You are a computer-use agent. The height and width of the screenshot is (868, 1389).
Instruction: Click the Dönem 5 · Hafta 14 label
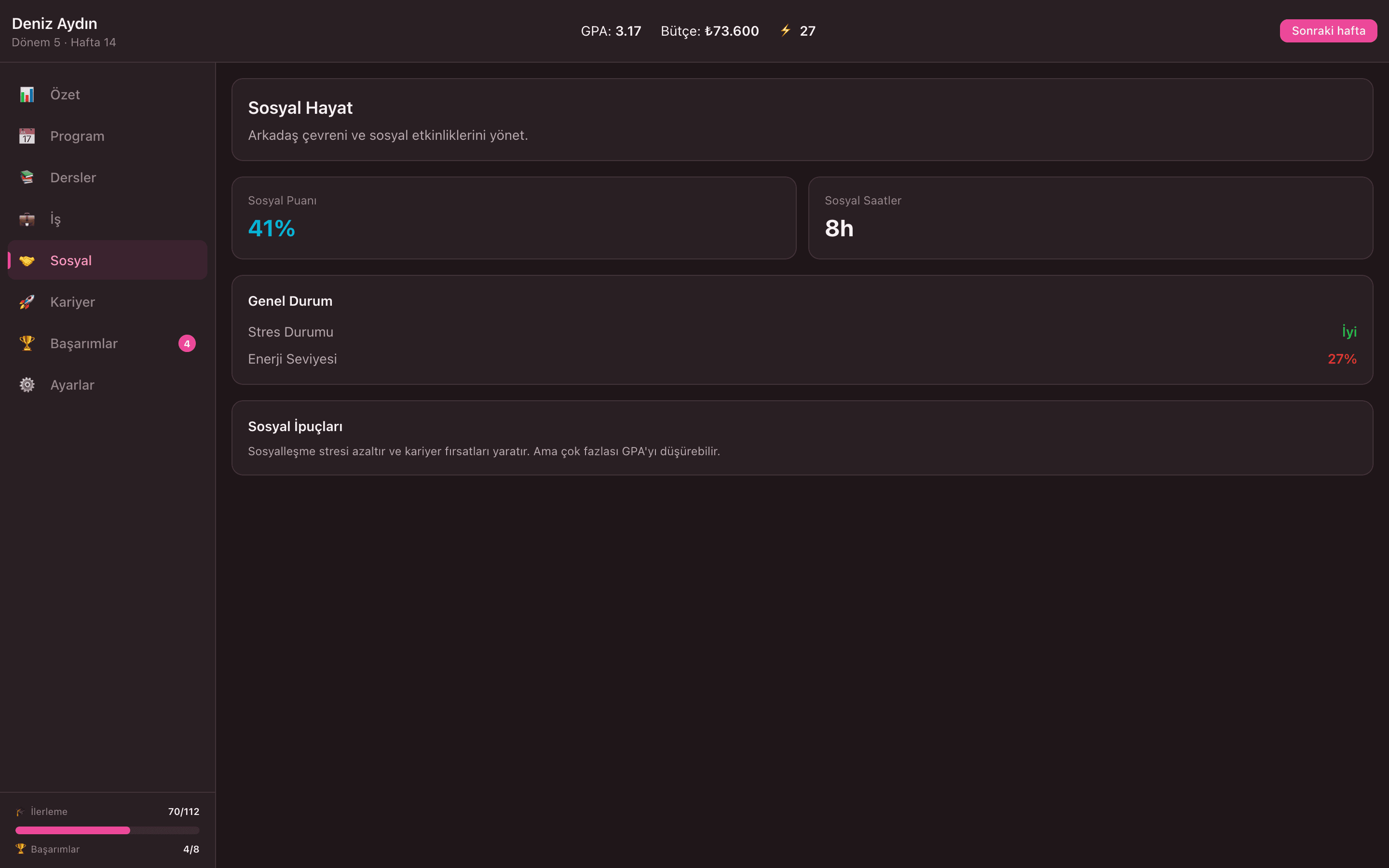64,42
